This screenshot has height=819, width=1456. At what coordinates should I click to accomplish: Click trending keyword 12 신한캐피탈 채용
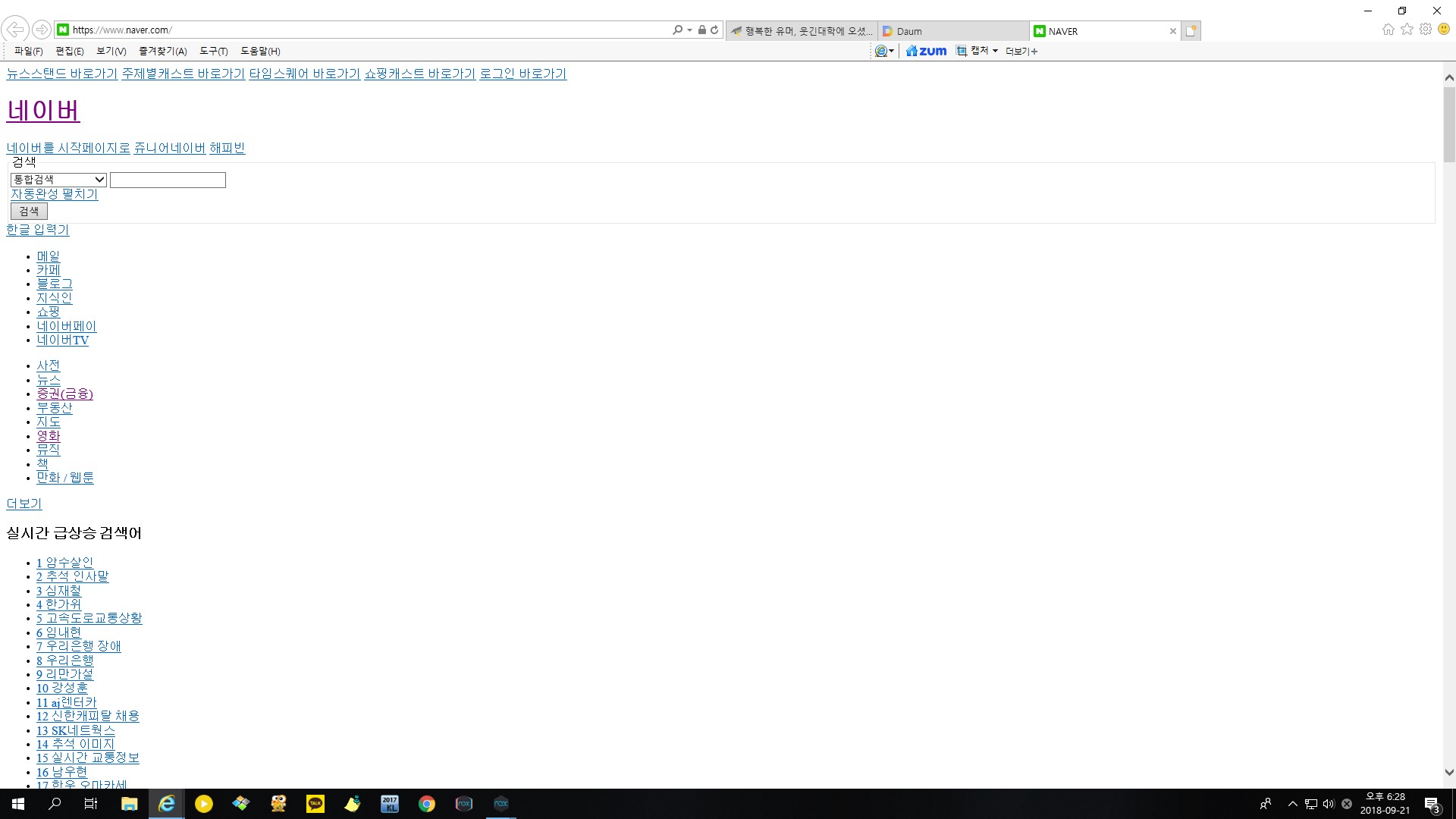click(x=88, y=716)
